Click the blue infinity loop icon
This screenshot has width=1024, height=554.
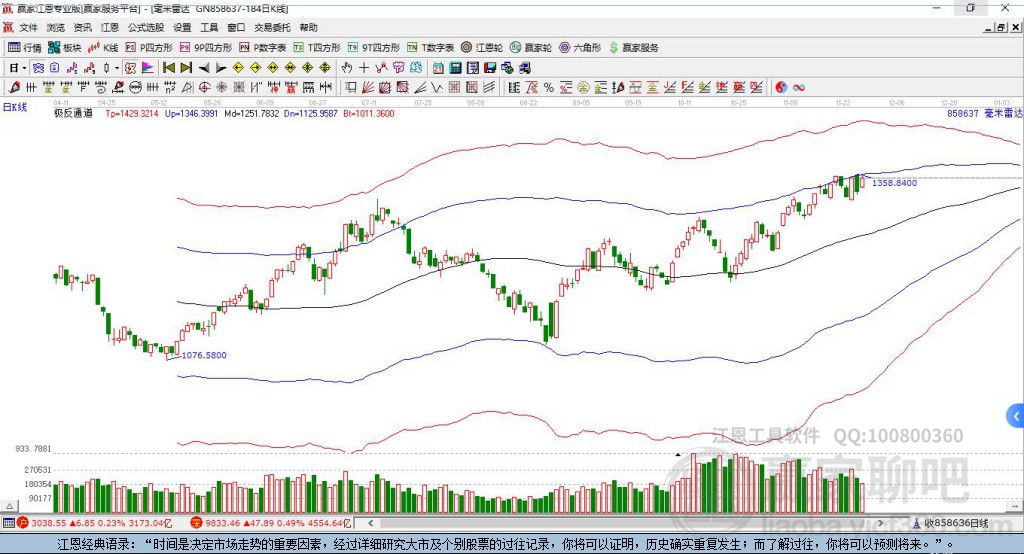point(799,88)
